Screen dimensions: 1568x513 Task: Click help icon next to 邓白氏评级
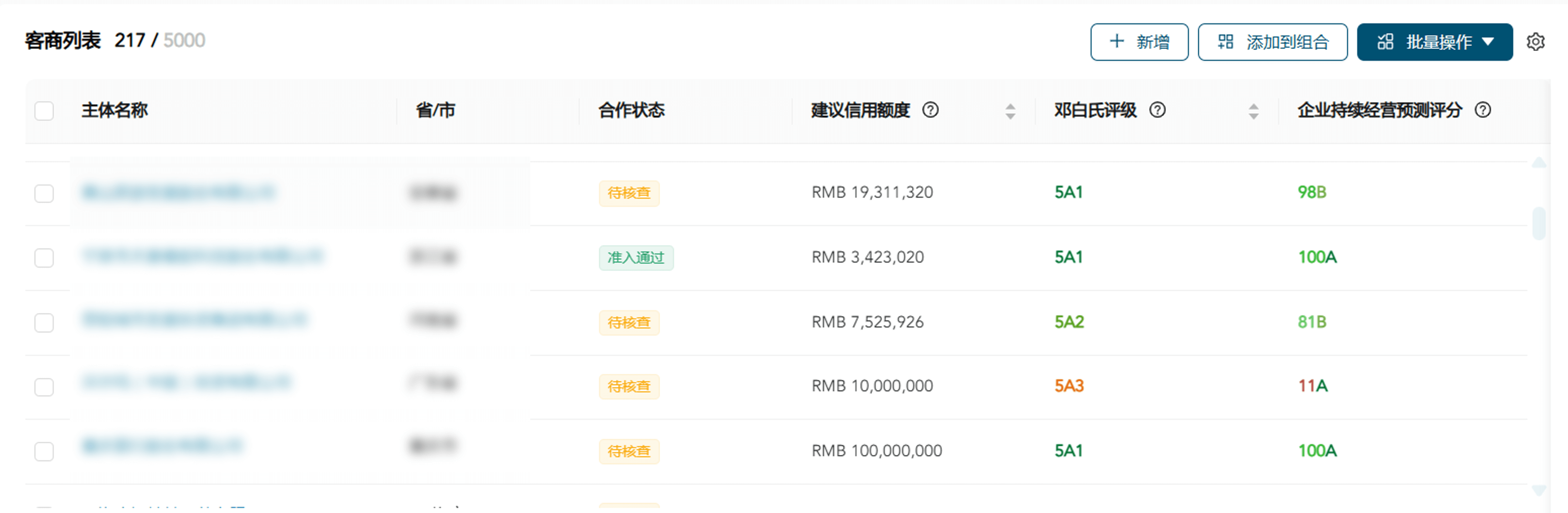[x=1157, y=110]
